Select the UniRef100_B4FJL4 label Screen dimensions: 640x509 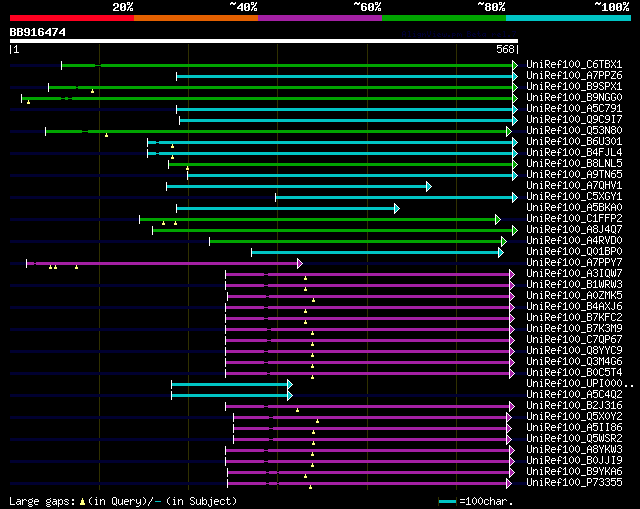(x=574, y=153)
